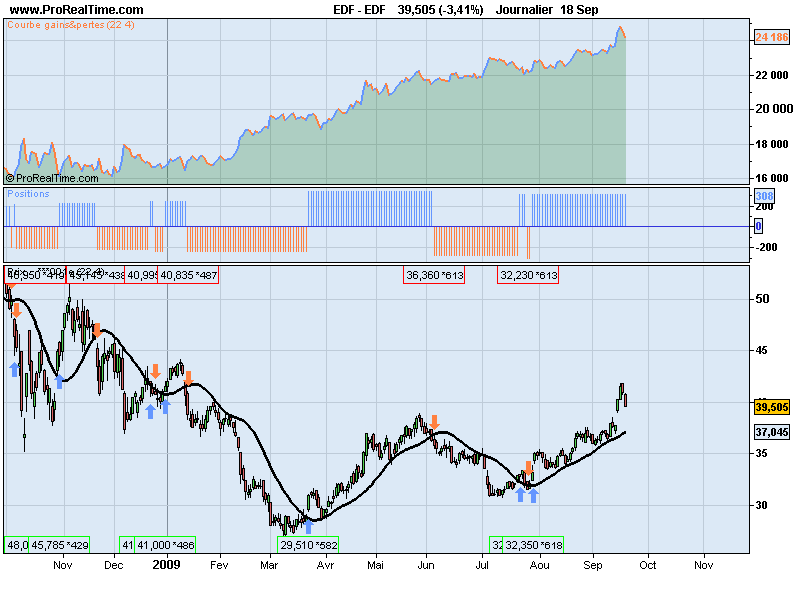Click the 16 000 equity axis value

[771, 178]
